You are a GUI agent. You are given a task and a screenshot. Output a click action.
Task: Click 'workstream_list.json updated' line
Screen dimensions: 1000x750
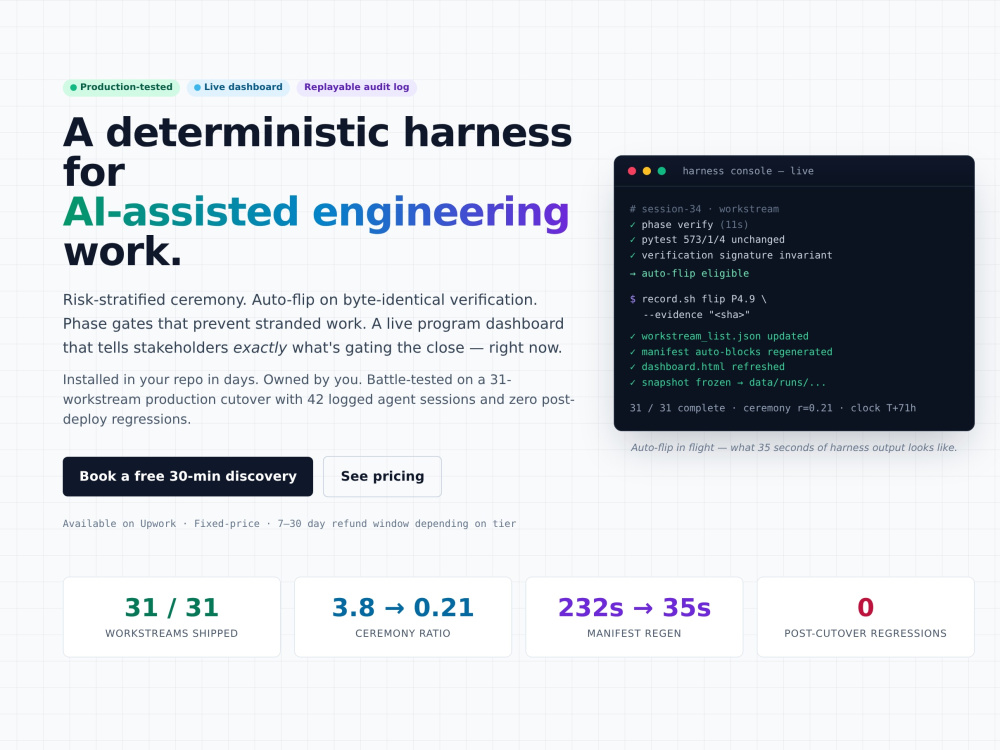tap(719, 336)
